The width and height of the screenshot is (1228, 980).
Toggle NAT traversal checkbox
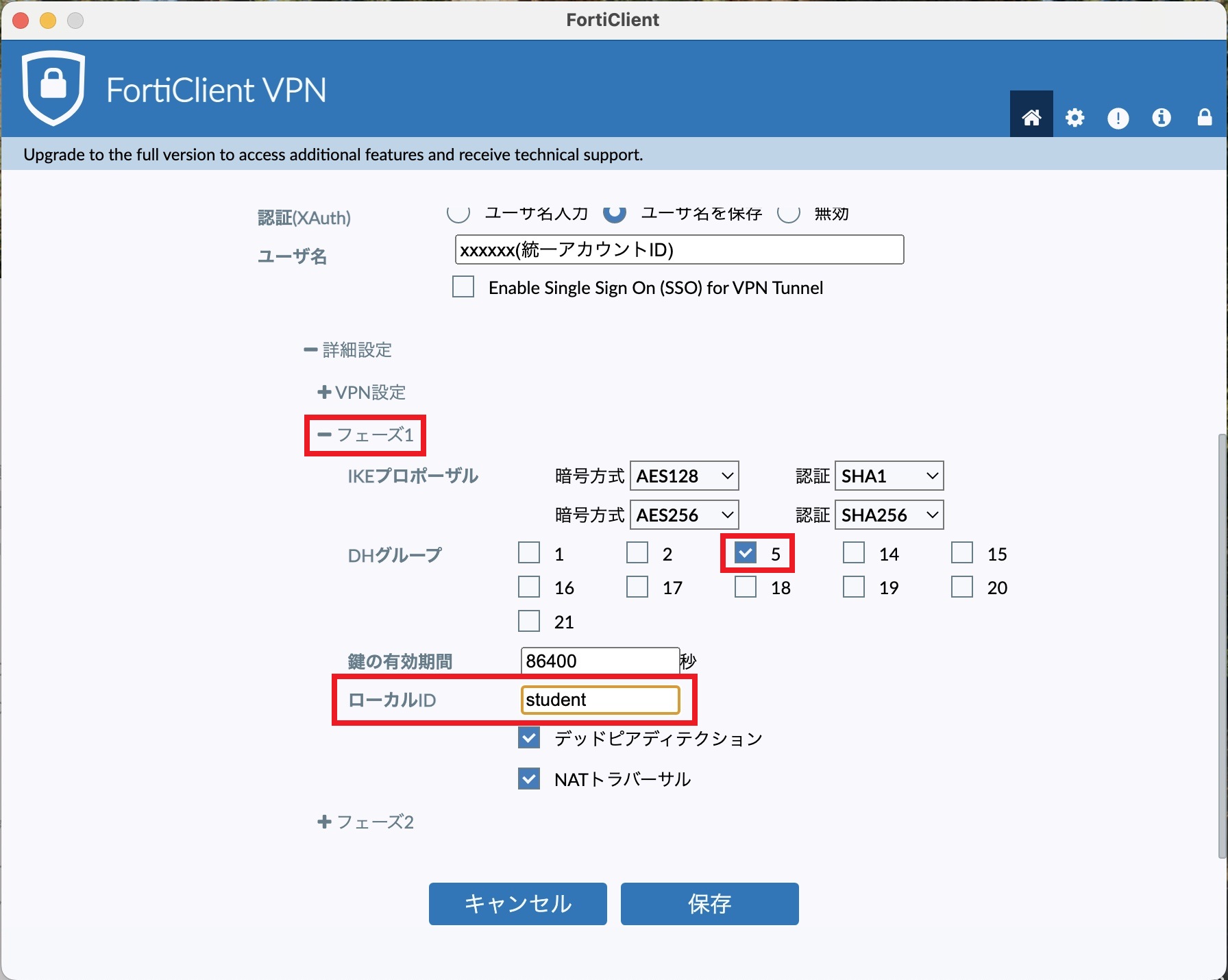(x=529, y=779)
